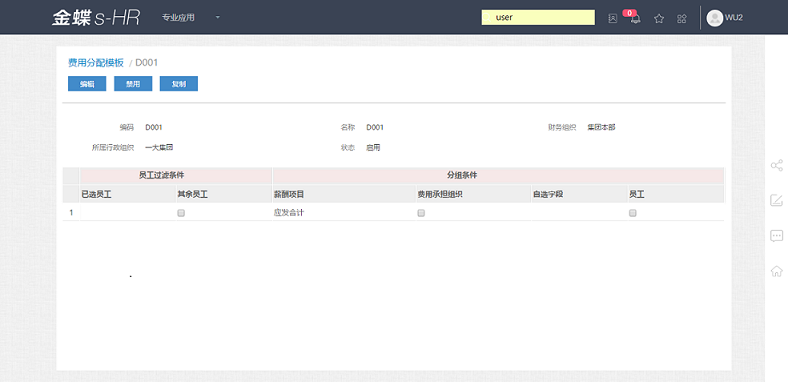788x382 pixels.
Task: Open the notifications bell icon
Action: (636, 20)
